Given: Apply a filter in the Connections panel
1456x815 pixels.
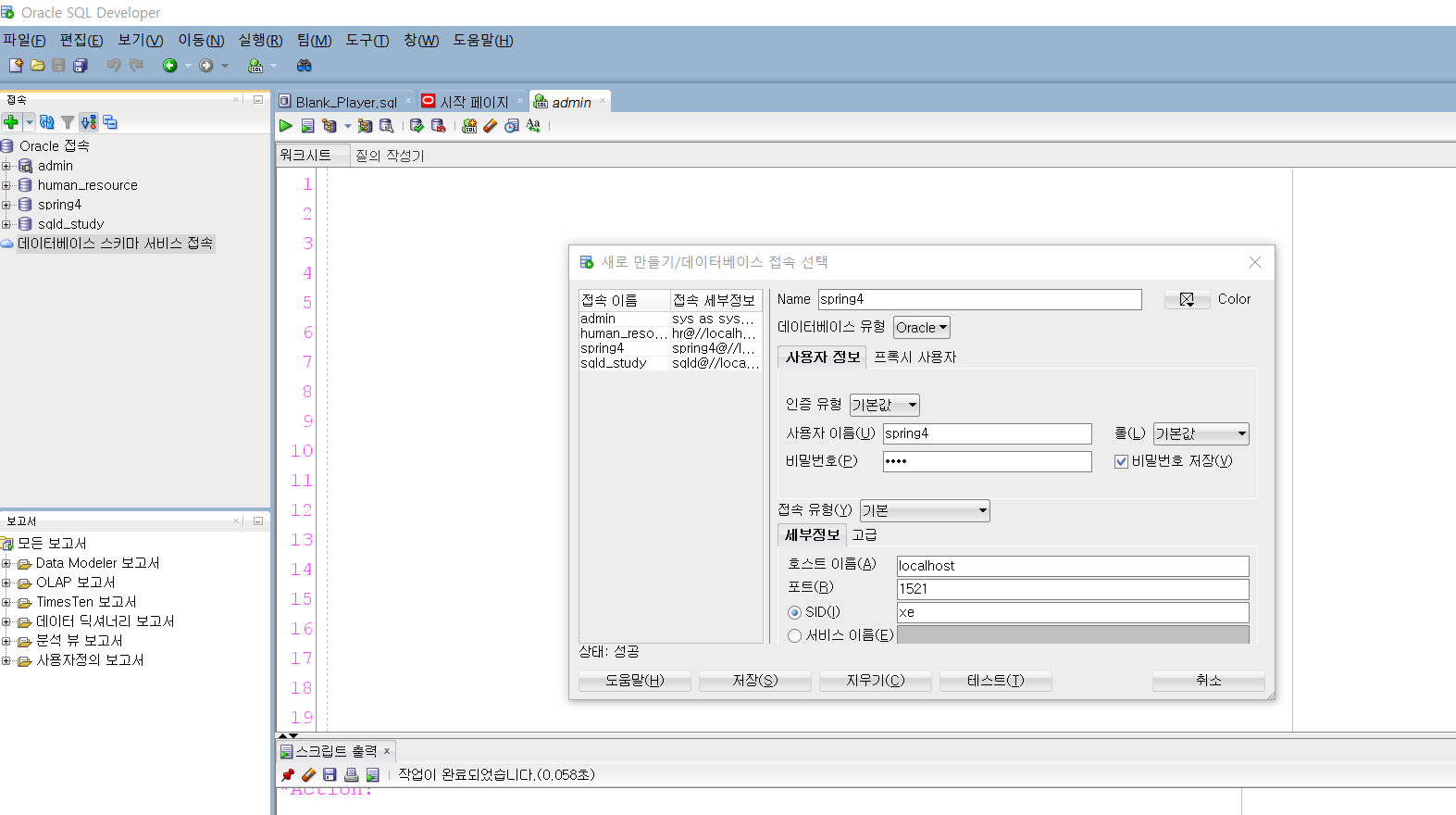Looking at the screenshot, I should [68, 122].
